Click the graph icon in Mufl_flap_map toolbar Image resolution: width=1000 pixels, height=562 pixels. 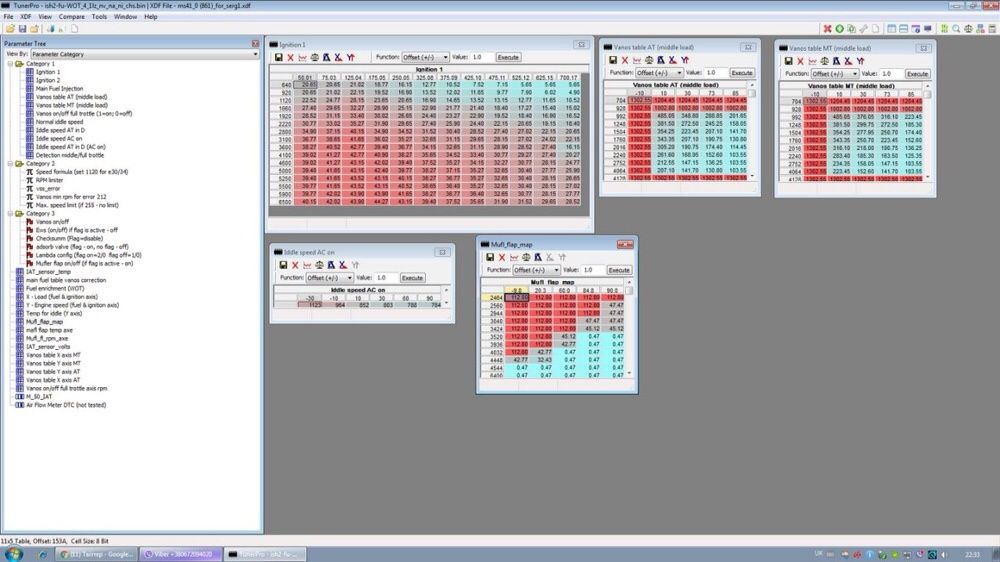(514, 257)
